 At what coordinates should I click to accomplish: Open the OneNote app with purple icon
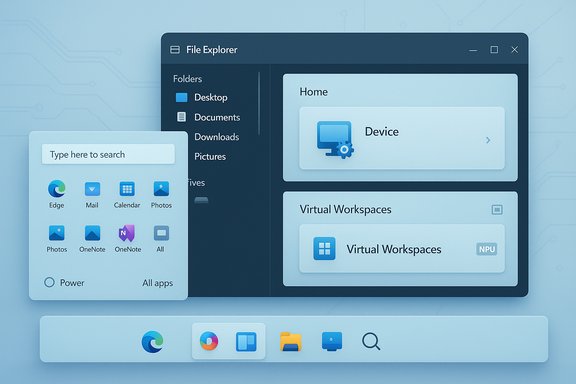tap(127, 233)
